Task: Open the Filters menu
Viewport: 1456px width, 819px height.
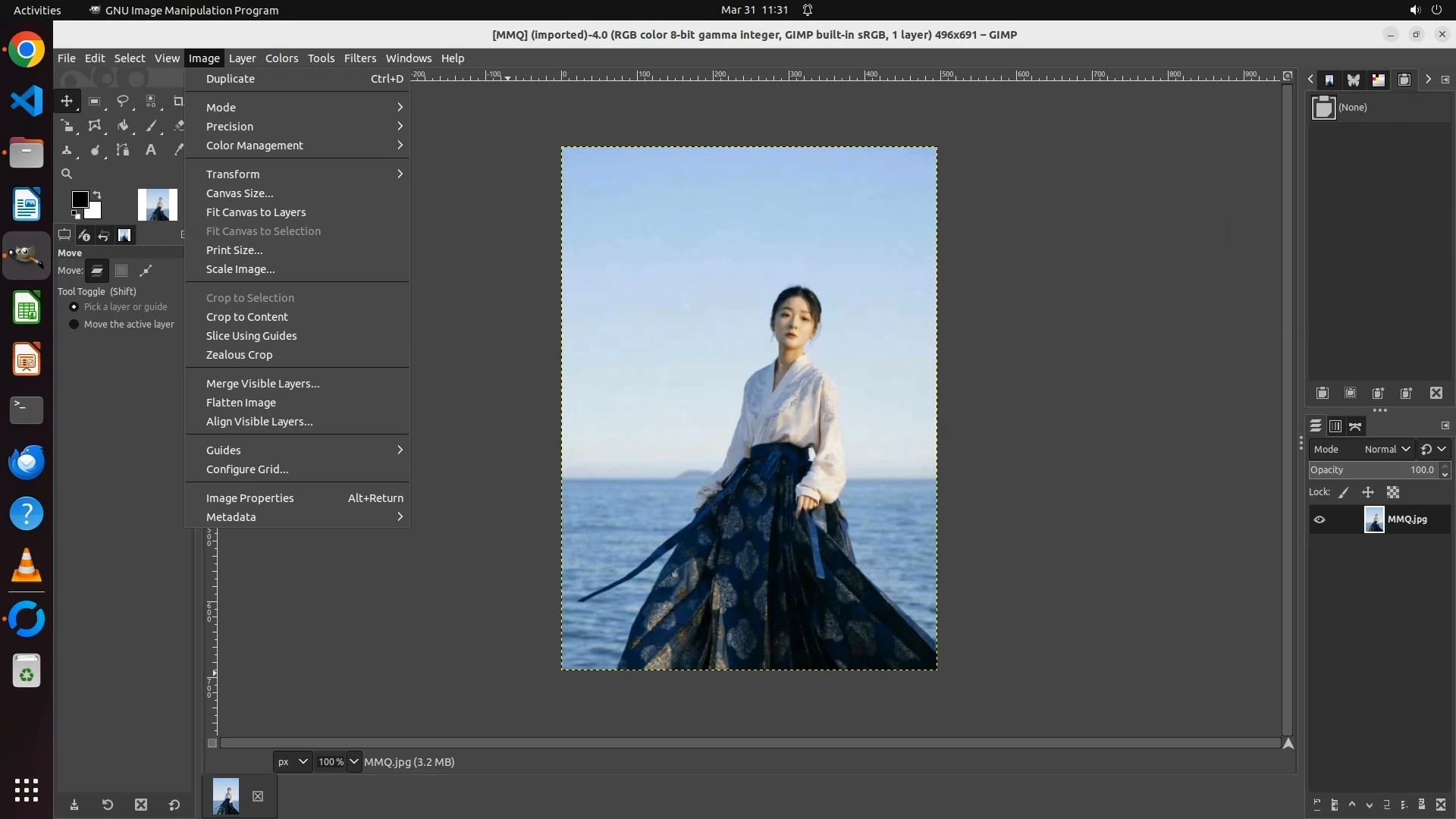Action: coord(359,58)
